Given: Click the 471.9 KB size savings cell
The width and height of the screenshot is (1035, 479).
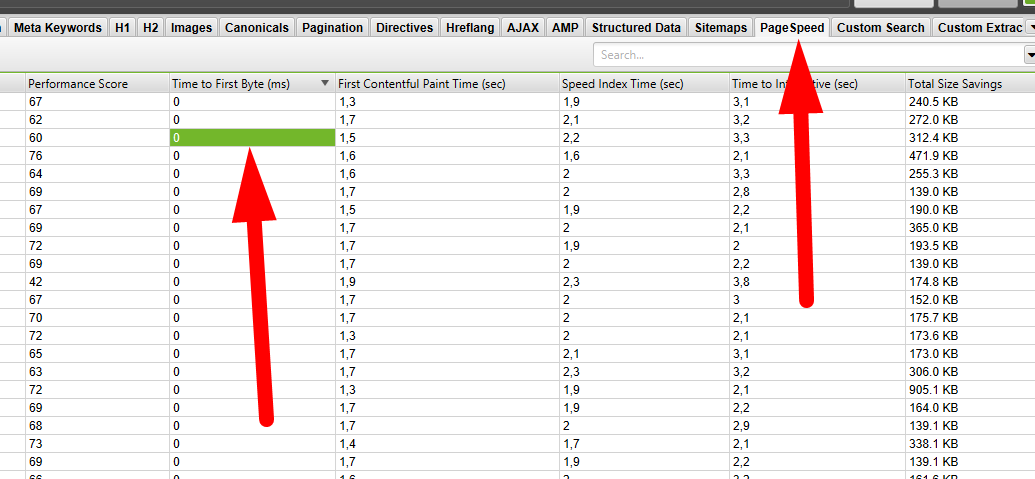Looking at the screenshot, I should (970, 156).
